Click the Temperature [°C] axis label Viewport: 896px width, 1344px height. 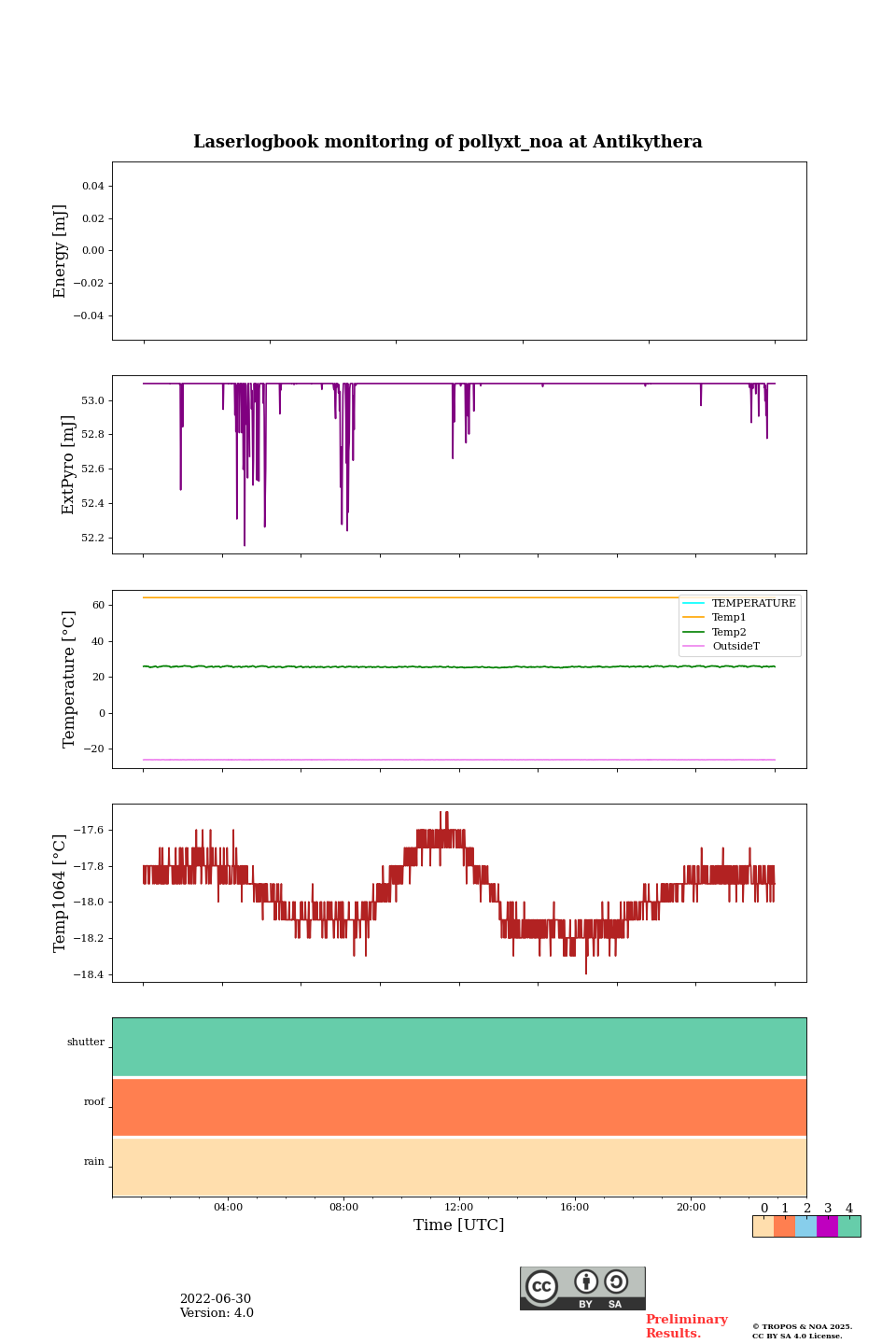pyautogui.click(x=69, y=679)
